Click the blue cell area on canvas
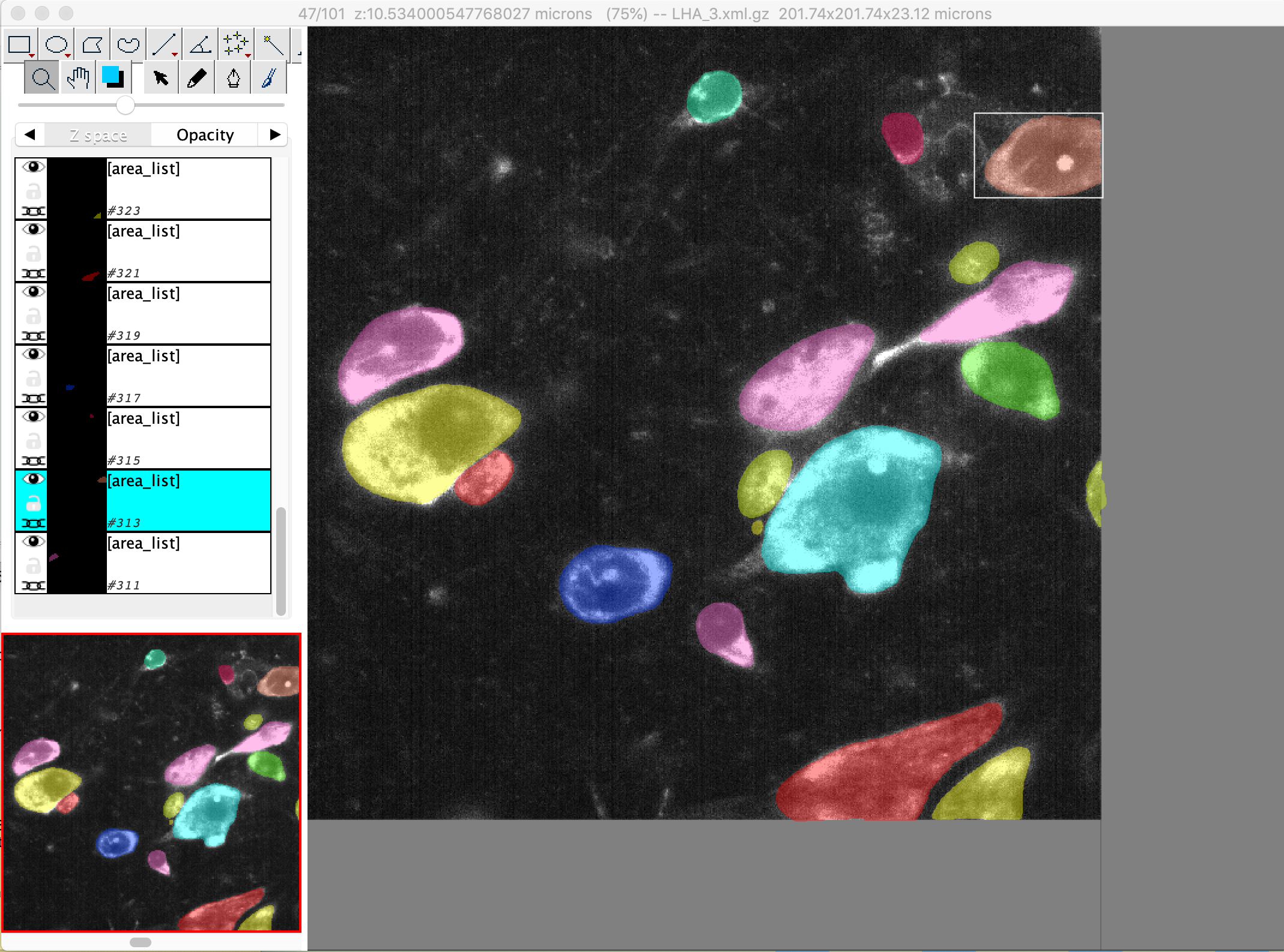This screenshot has width=1284, height=952. 614,583
